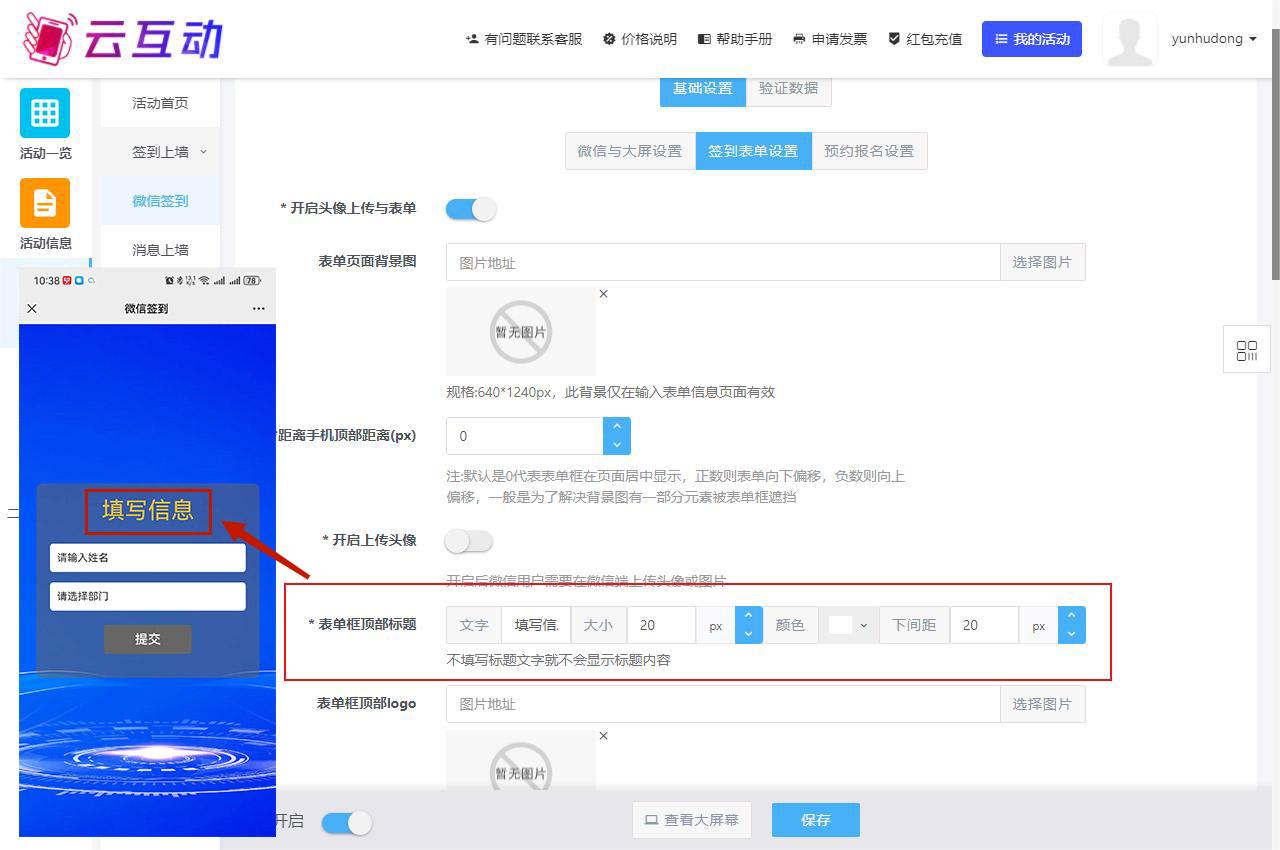
Task: Remove 表单页面背景图 with the x icon
Action: click(603, 294)
